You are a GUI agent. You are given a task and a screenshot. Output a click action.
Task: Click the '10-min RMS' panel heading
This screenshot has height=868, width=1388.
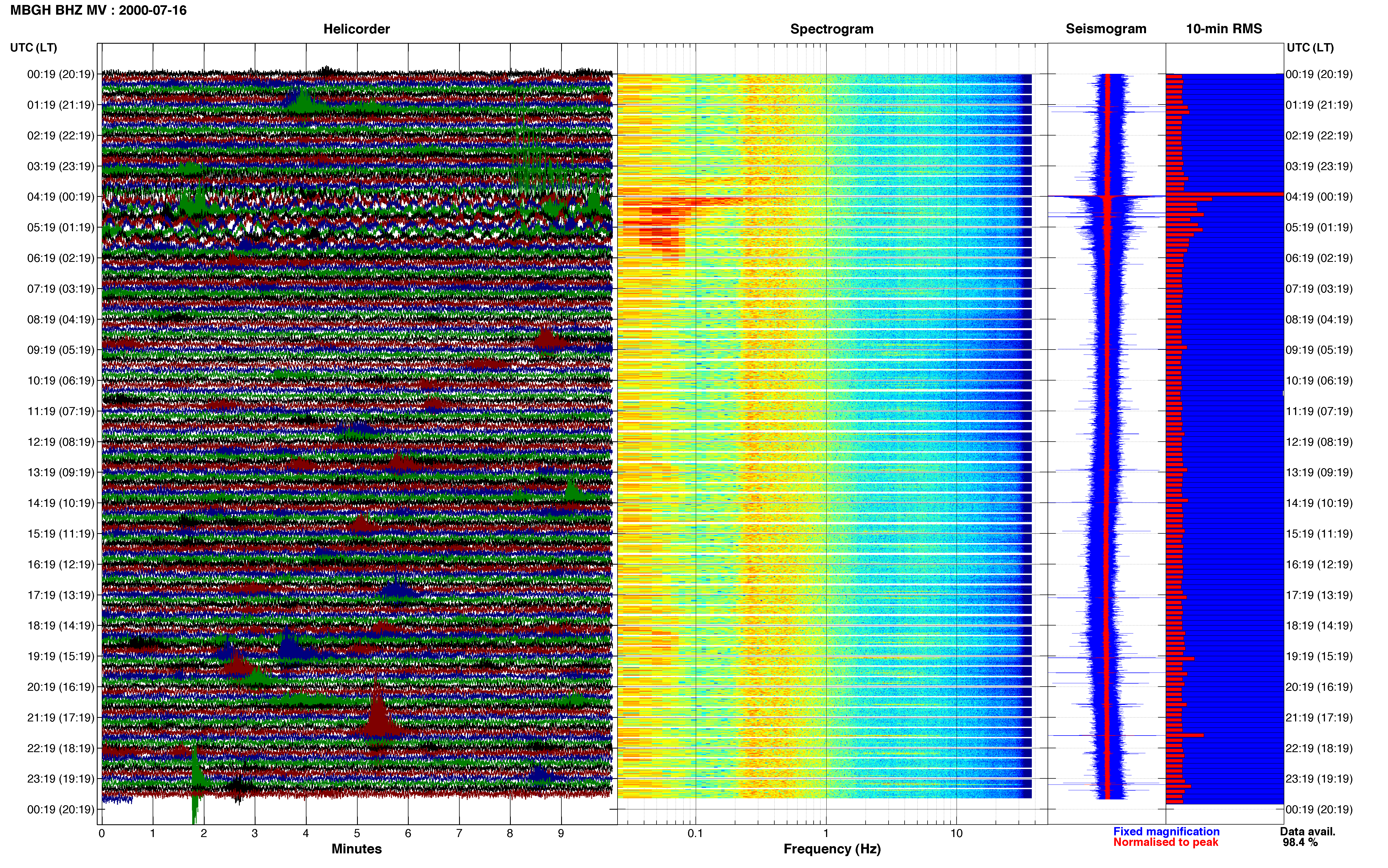click(x=1224, y=29)
